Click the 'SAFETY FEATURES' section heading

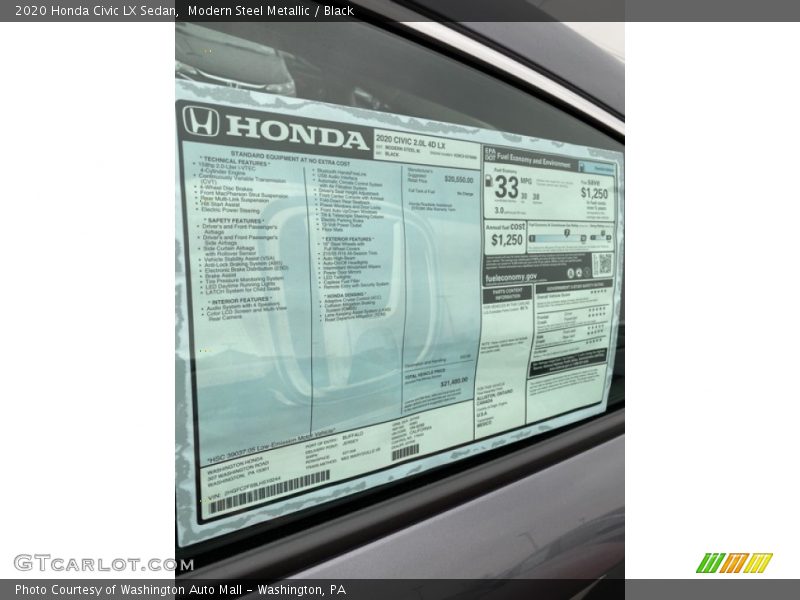tap(234, 221)
